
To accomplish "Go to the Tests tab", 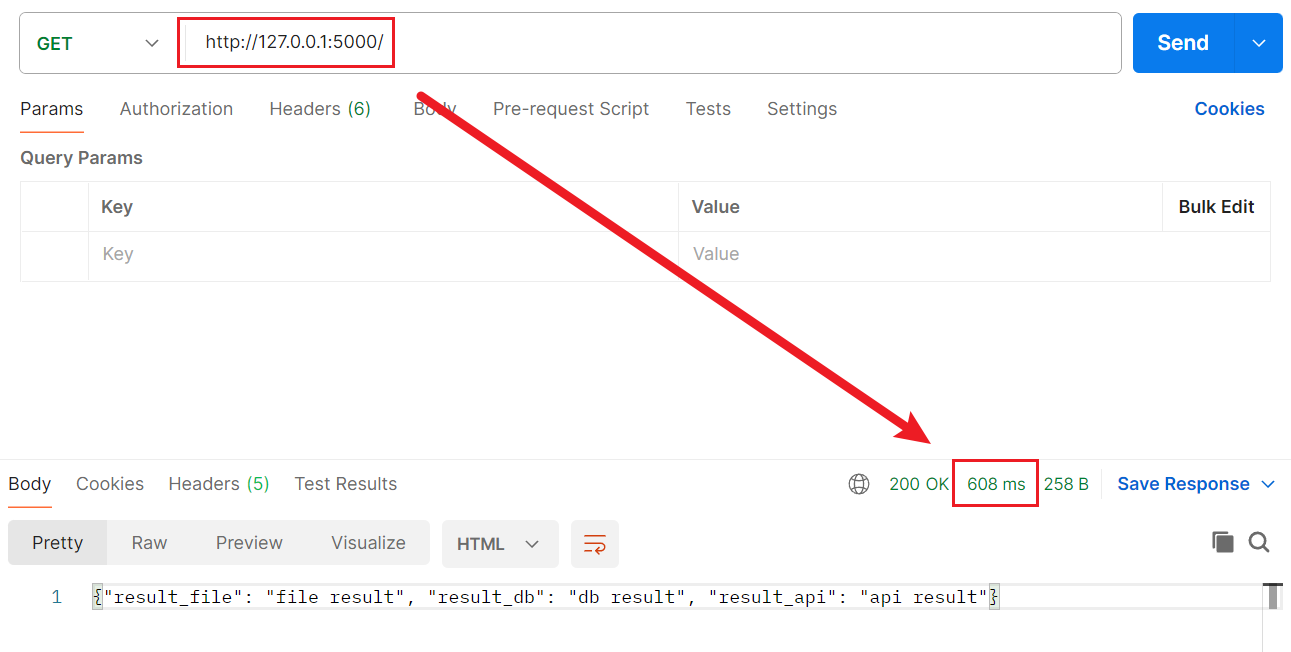I will click(708, 109).
